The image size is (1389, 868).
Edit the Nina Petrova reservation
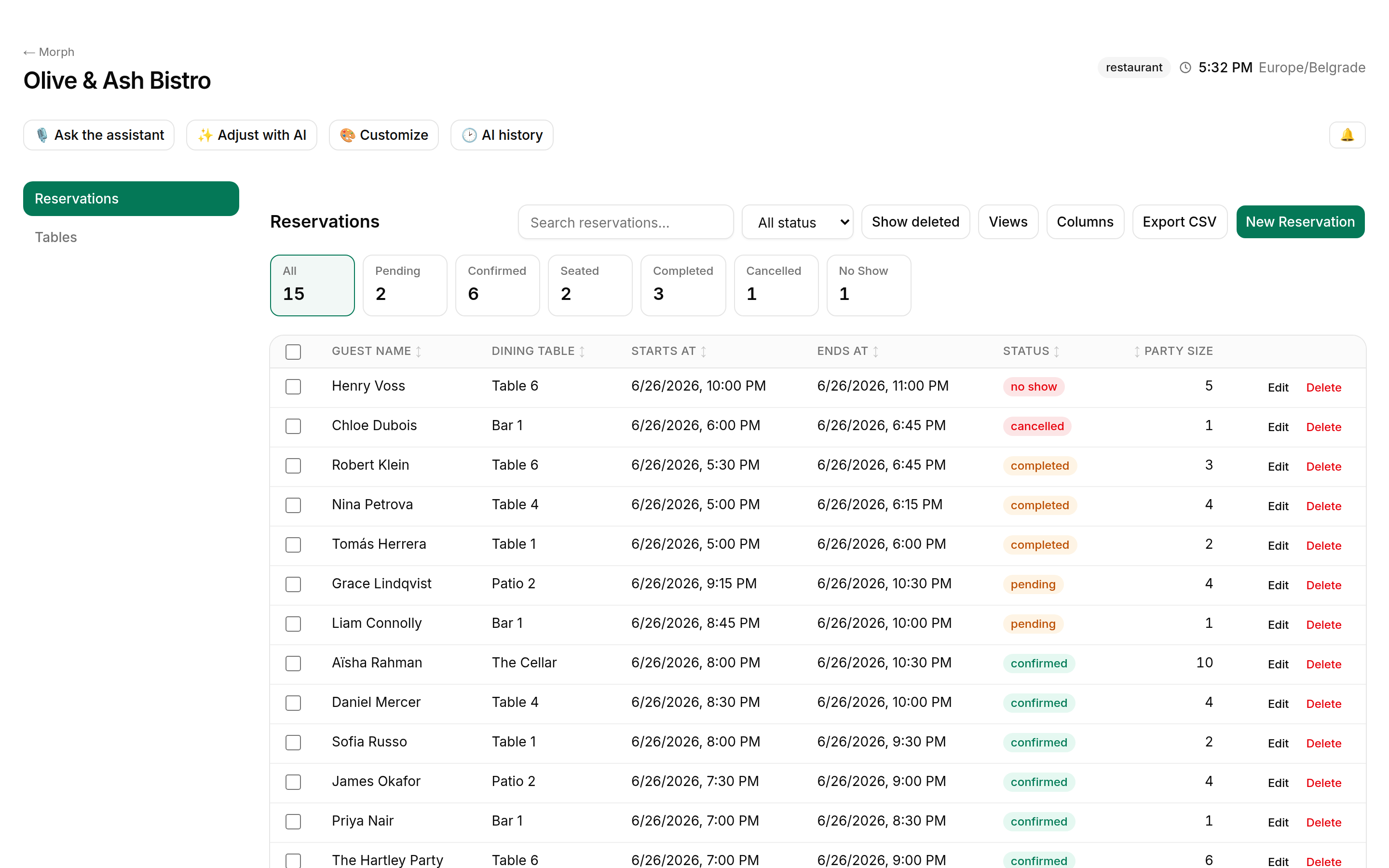pos(1278,506)
